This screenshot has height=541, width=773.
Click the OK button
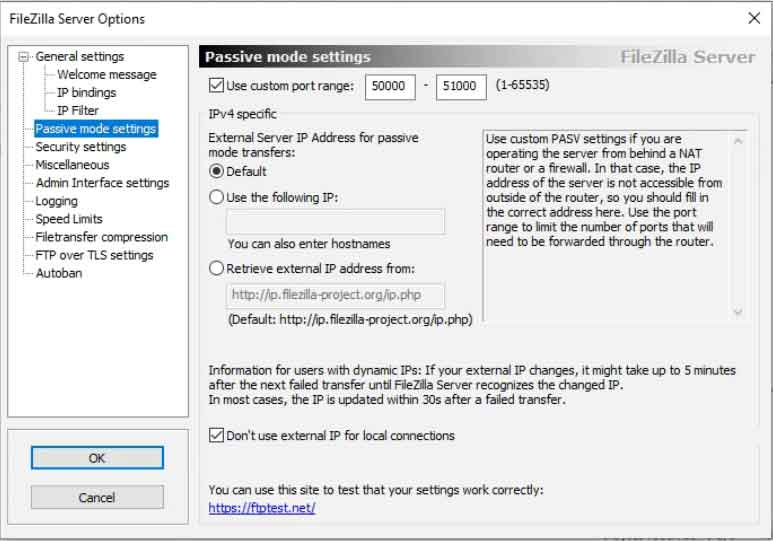point(97,458)
